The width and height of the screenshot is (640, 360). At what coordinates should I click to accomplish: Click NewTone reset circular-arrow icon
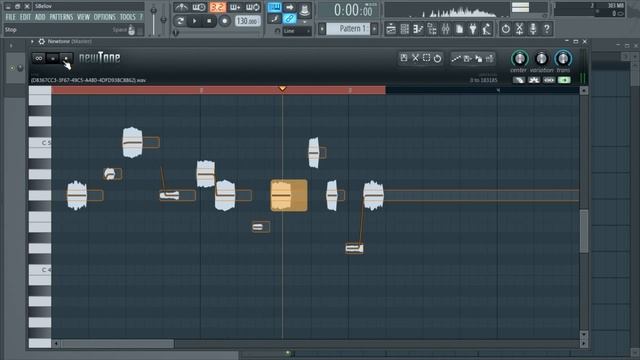[438, 58]
